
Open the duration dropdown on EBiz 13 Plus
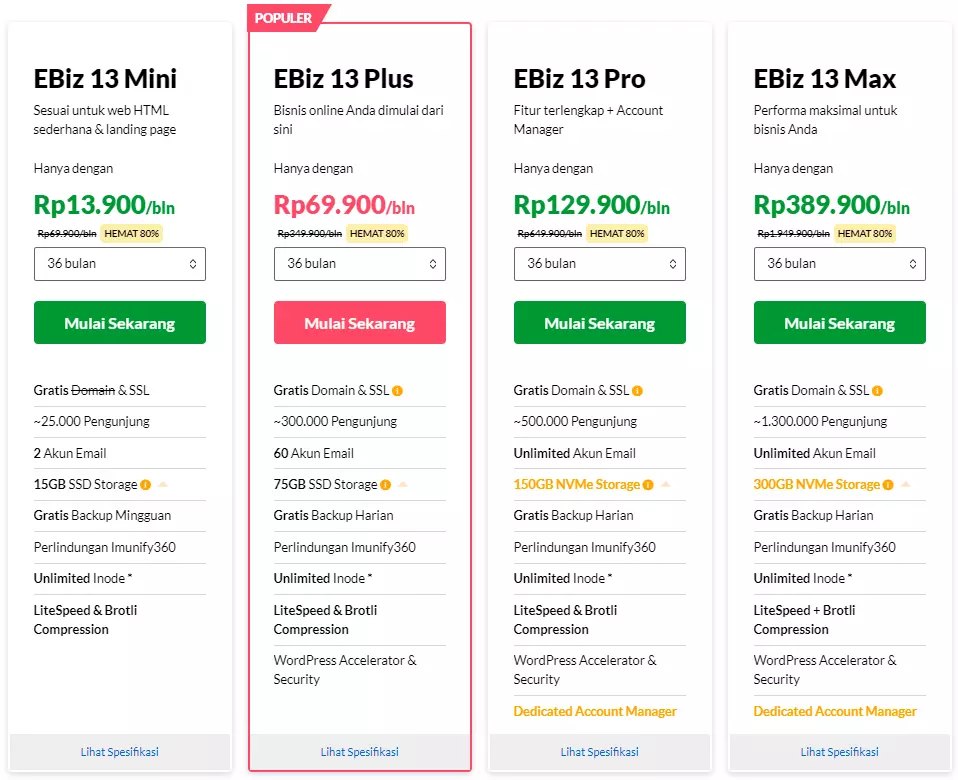359,264
